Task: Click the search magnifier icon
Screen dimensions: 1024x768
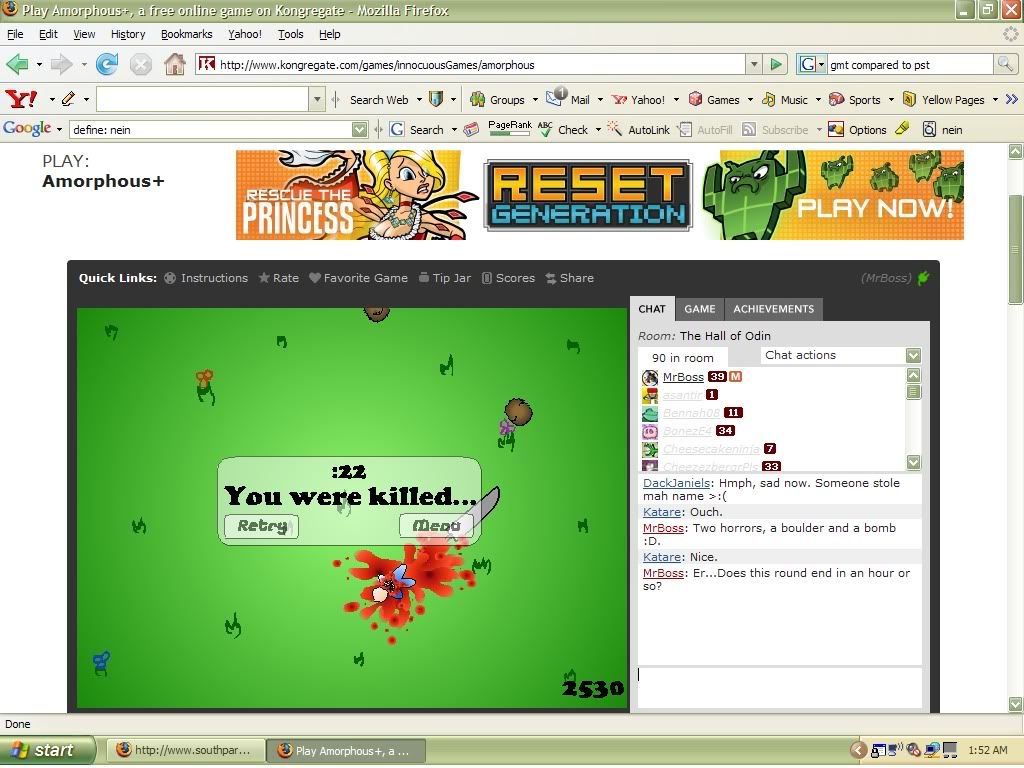Action: (x=1005, y=64)
